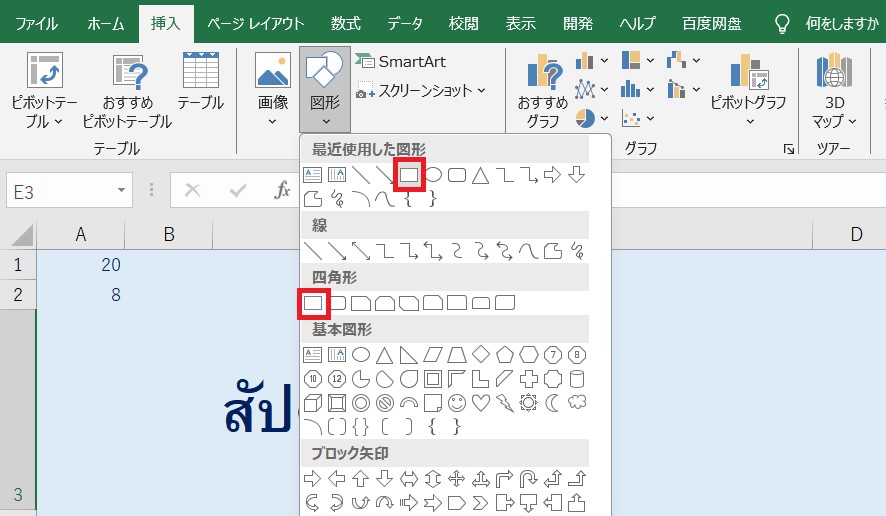
Task: Select the crescent moon shape
Action: [553, 403]
